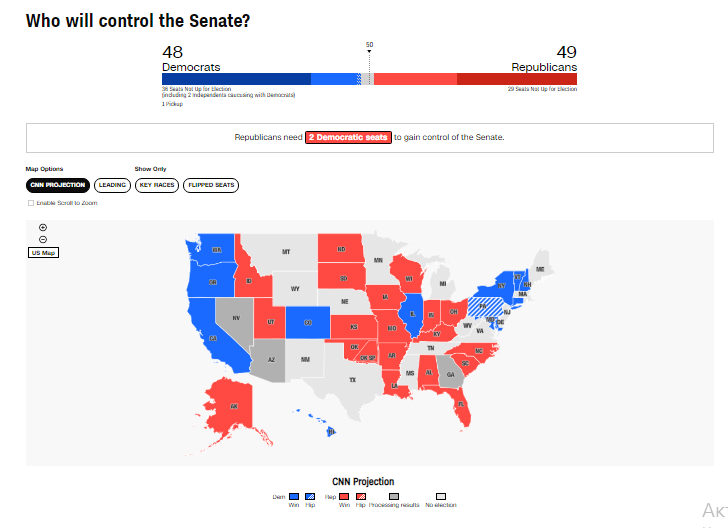Click the Processing results legend swatch
This screenshot has width=728, height=528.
tap(393, 496)
